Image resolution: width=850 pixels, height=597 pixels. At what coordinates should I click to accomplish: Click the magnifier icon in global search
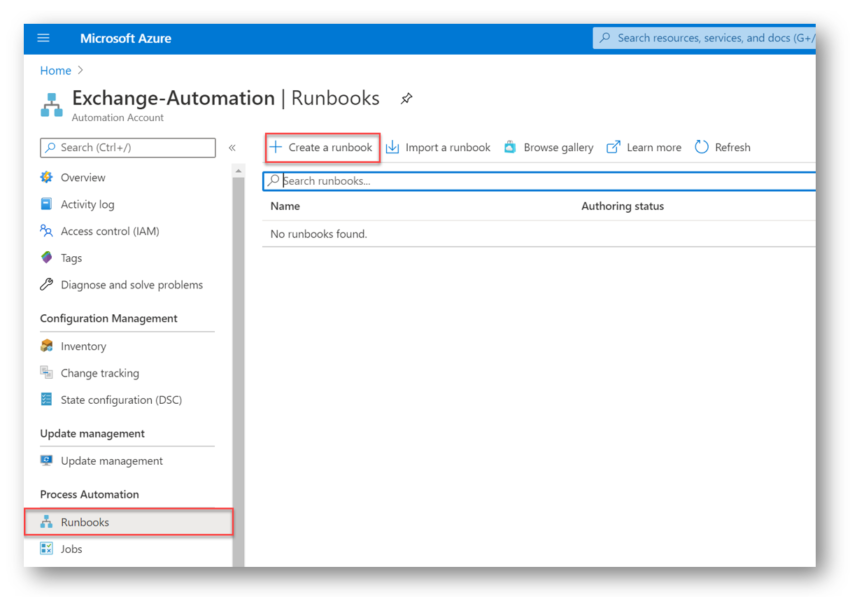coord(605,38)
